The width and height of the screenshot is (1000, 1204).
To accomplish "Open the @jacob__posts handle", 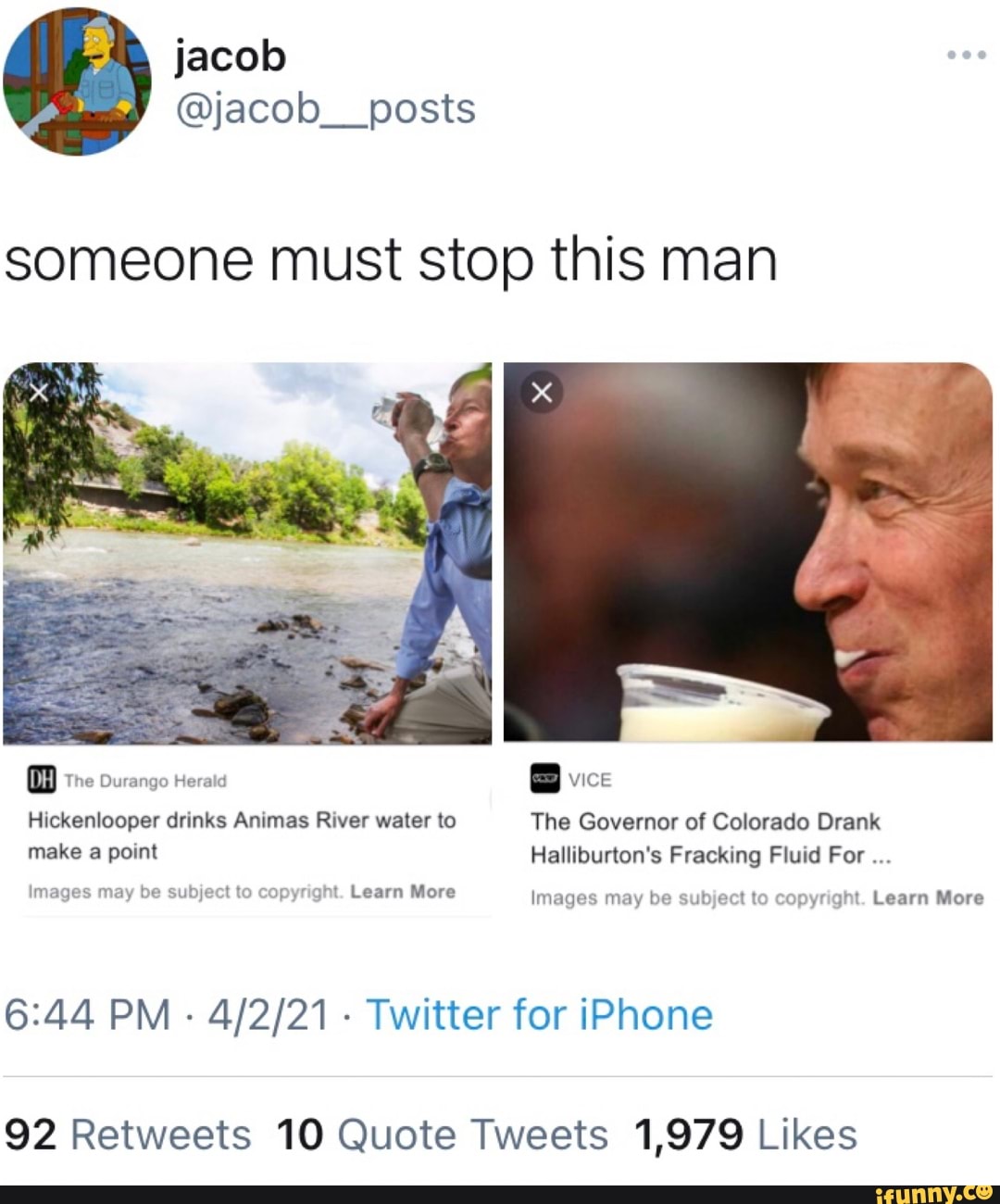I will click(325, 109).
